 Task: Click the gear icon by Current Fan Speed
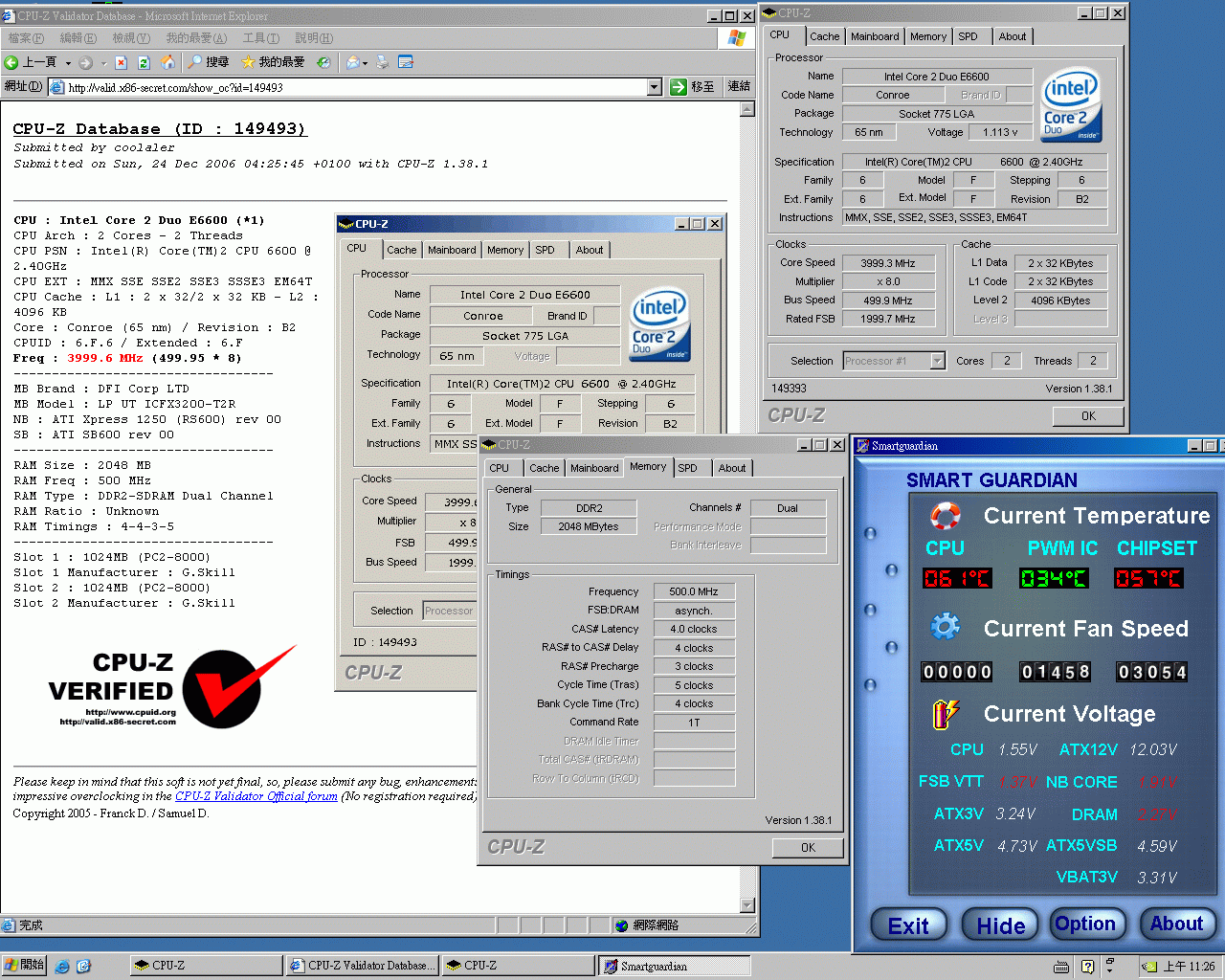tap(946, 627)
